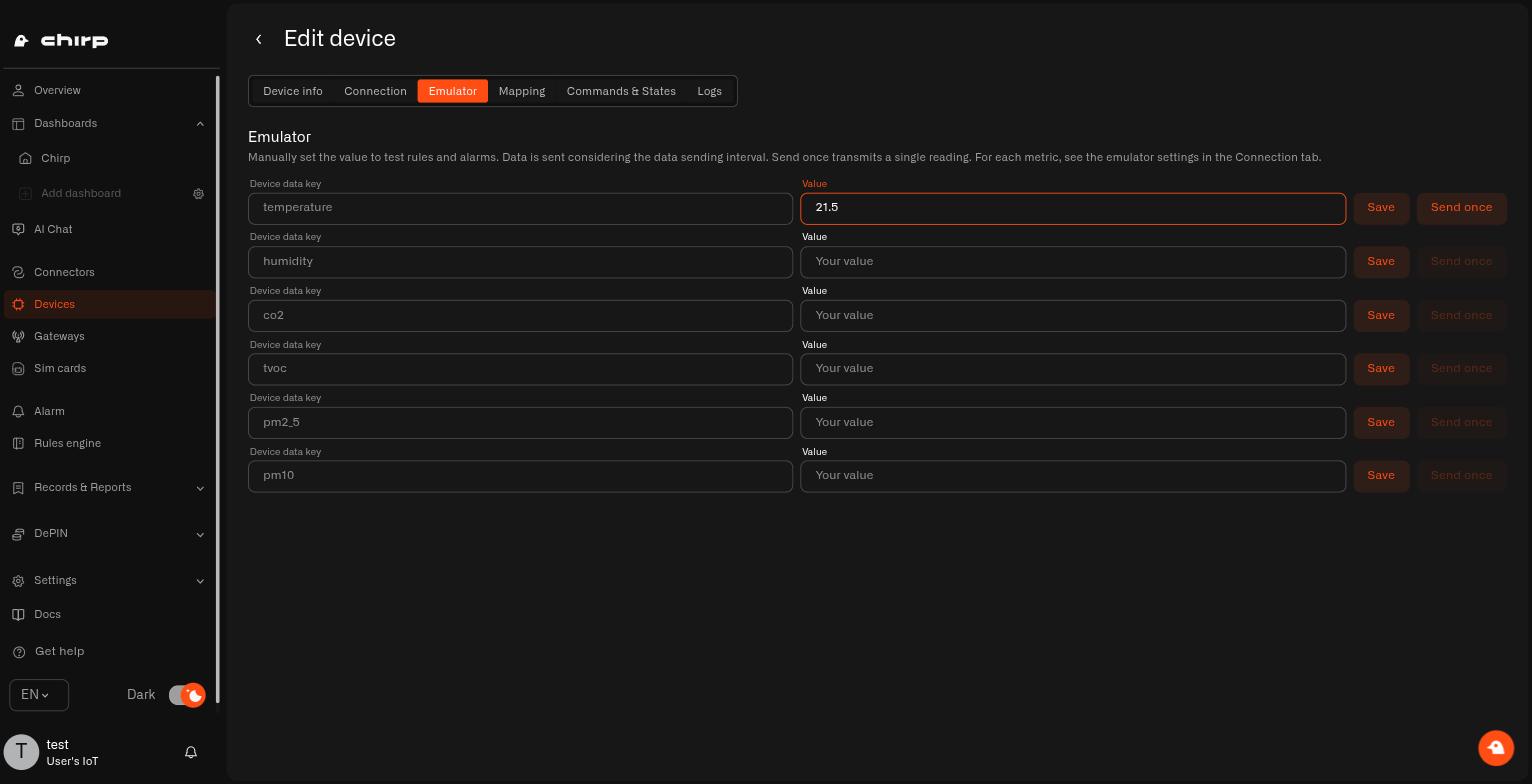Save the pm2_5 value

[1381, 423]
